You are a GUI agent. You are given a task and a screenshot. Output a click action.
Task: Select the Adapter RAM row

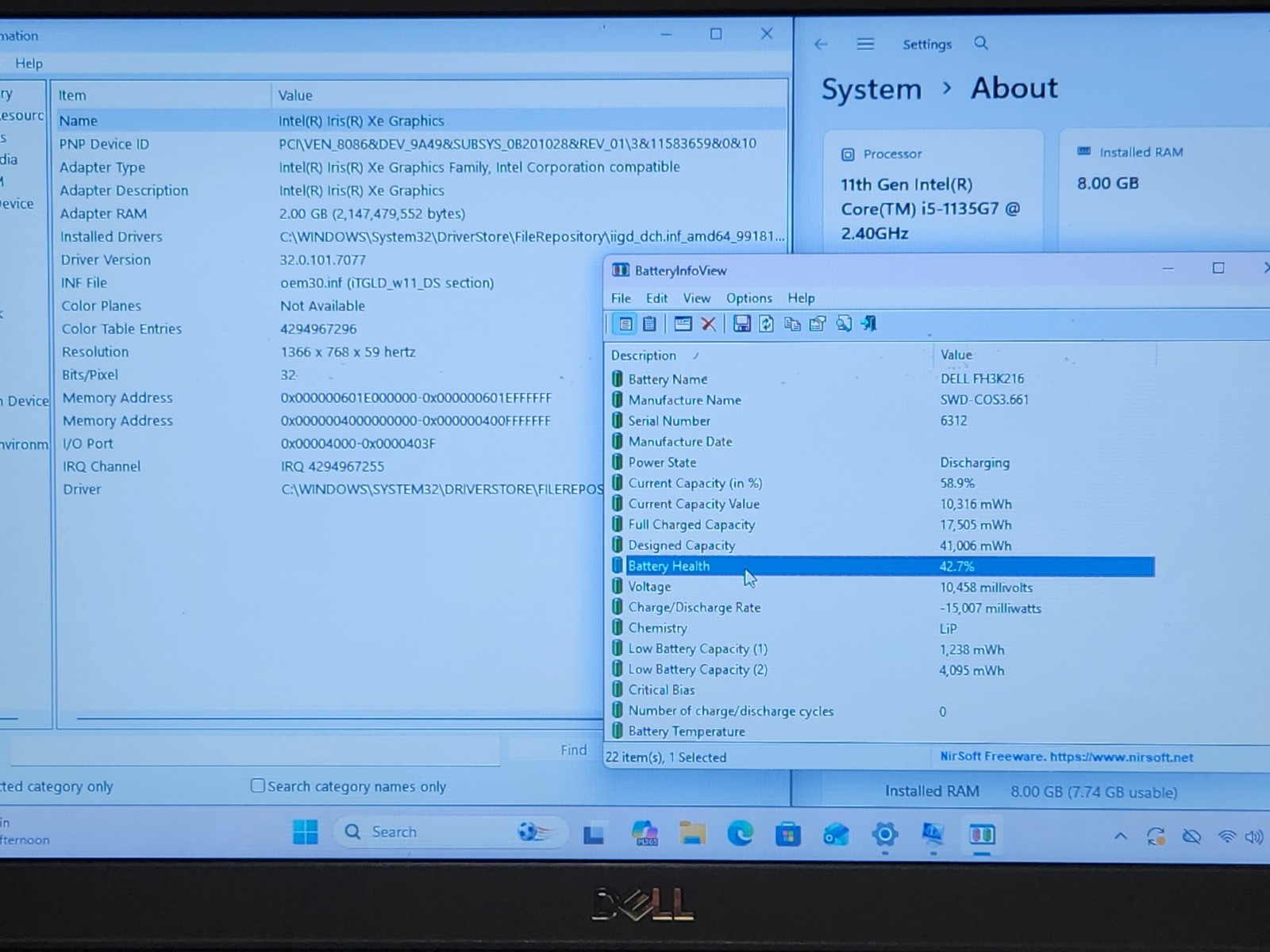421,213
